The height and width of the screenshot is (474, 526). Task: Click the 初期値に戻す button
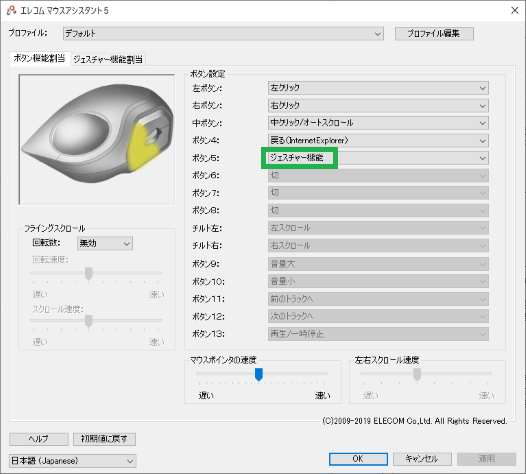pos(104,439)
